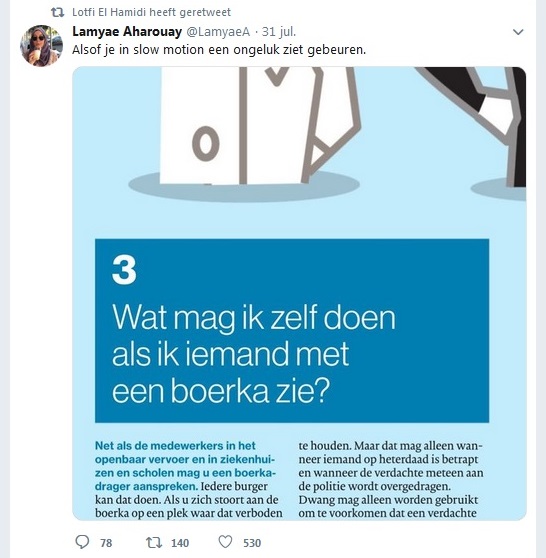Open the Lamyae Aharouay display name link
Screen dimensions: 546x558
[127, 32]
